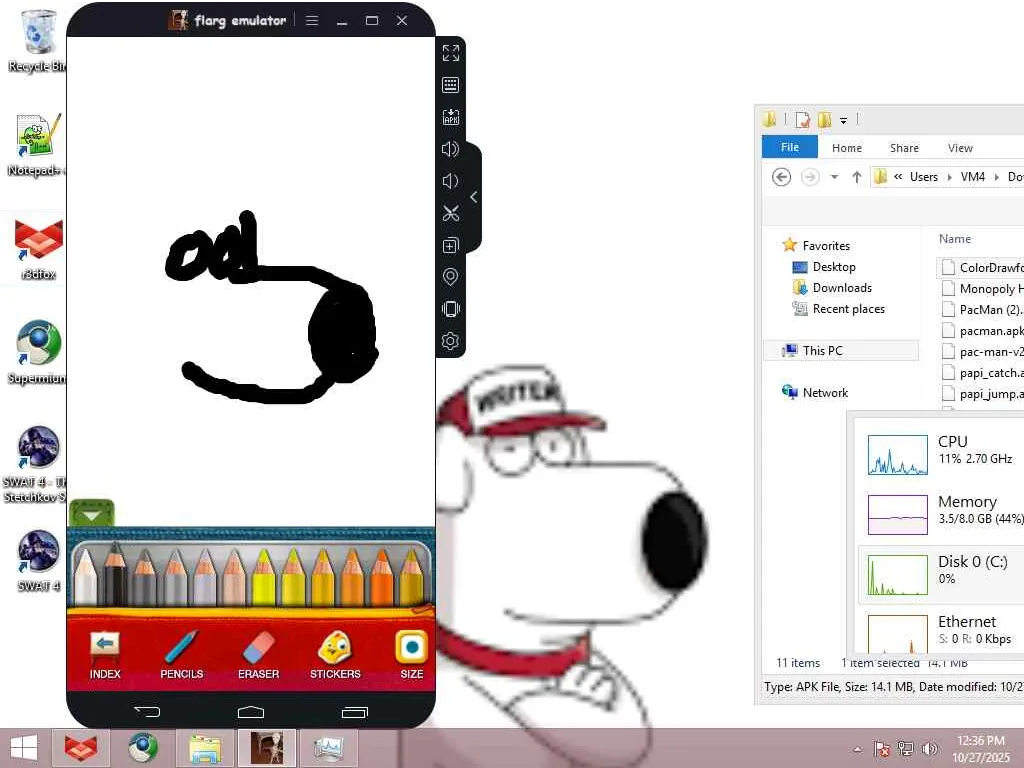Tap the Android home button
Image resolution: width=1024 pixels, height=768 pixels.
(x=251, y=711)
